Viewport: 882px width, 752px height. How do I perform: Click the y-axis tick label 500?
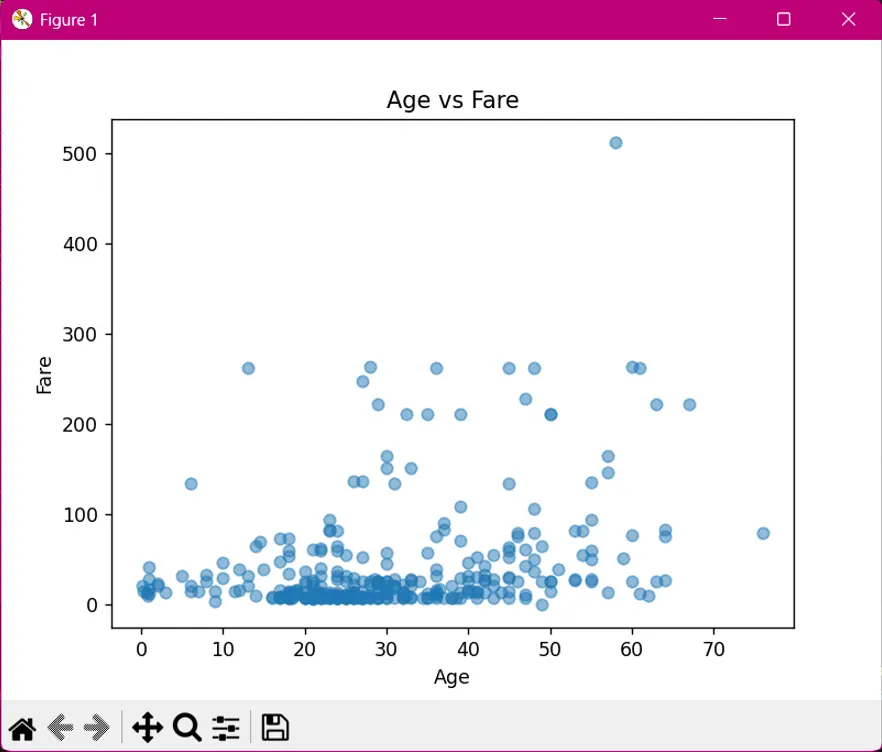(79, 154)
